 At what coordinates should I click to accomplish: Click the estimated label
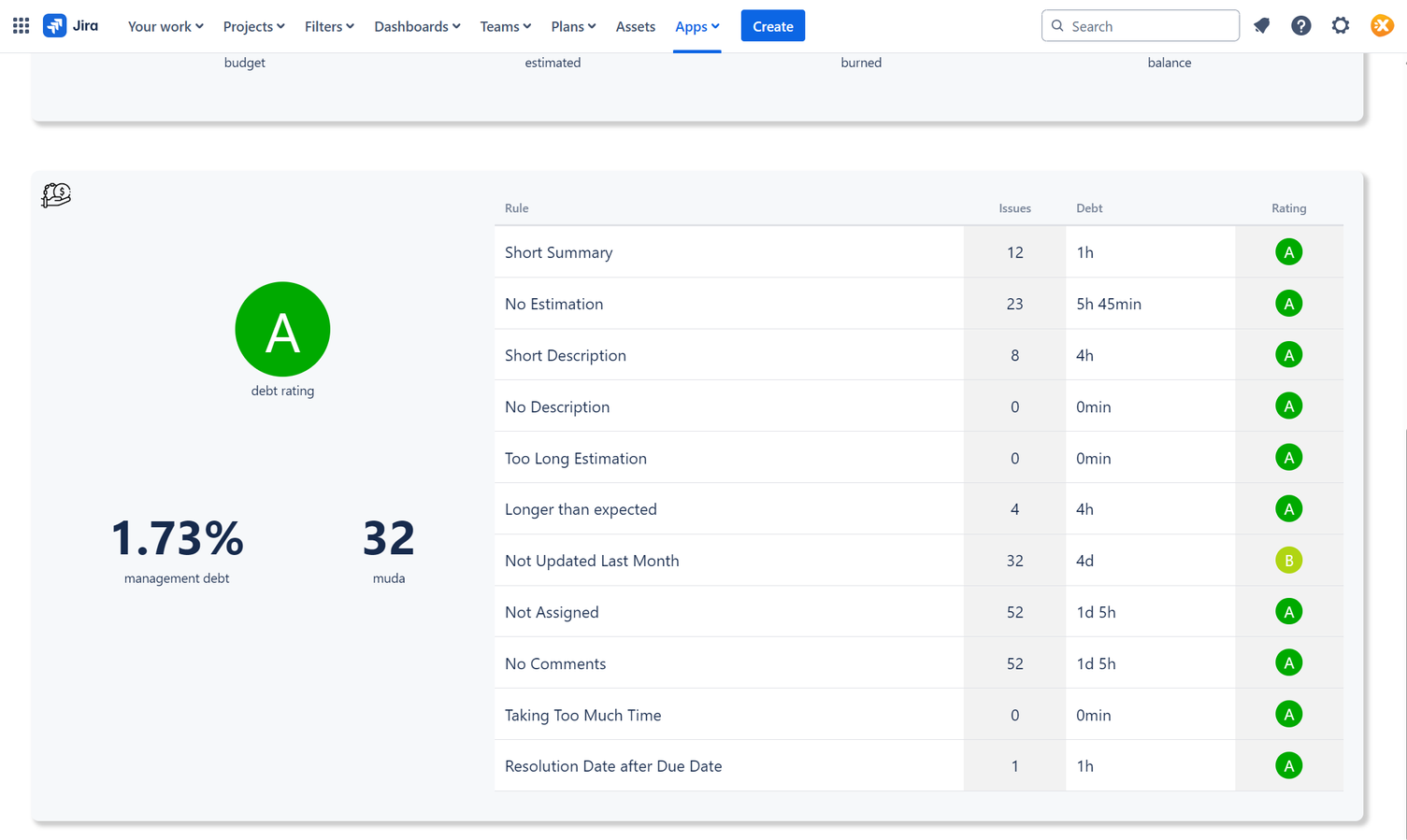[x=553, y=63]
